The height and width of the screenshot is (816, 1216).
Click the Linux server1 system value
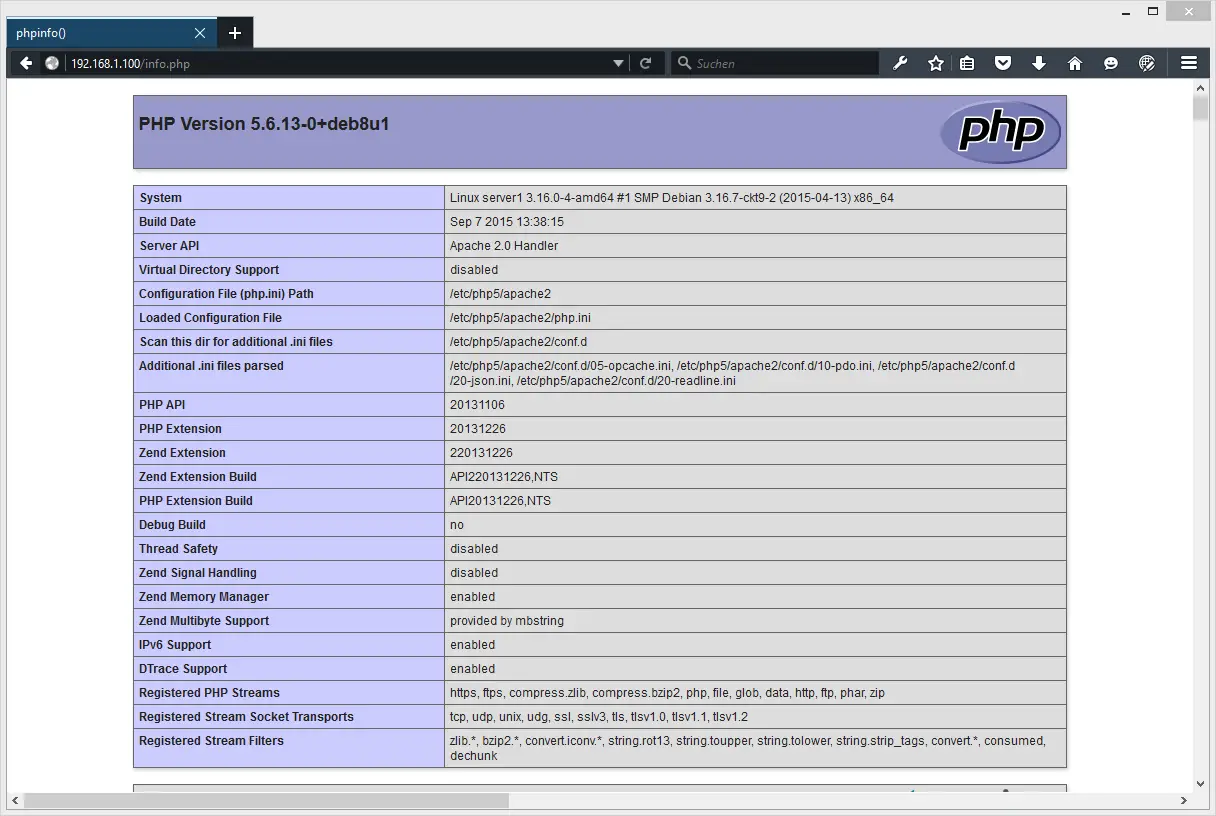[672, 198]
